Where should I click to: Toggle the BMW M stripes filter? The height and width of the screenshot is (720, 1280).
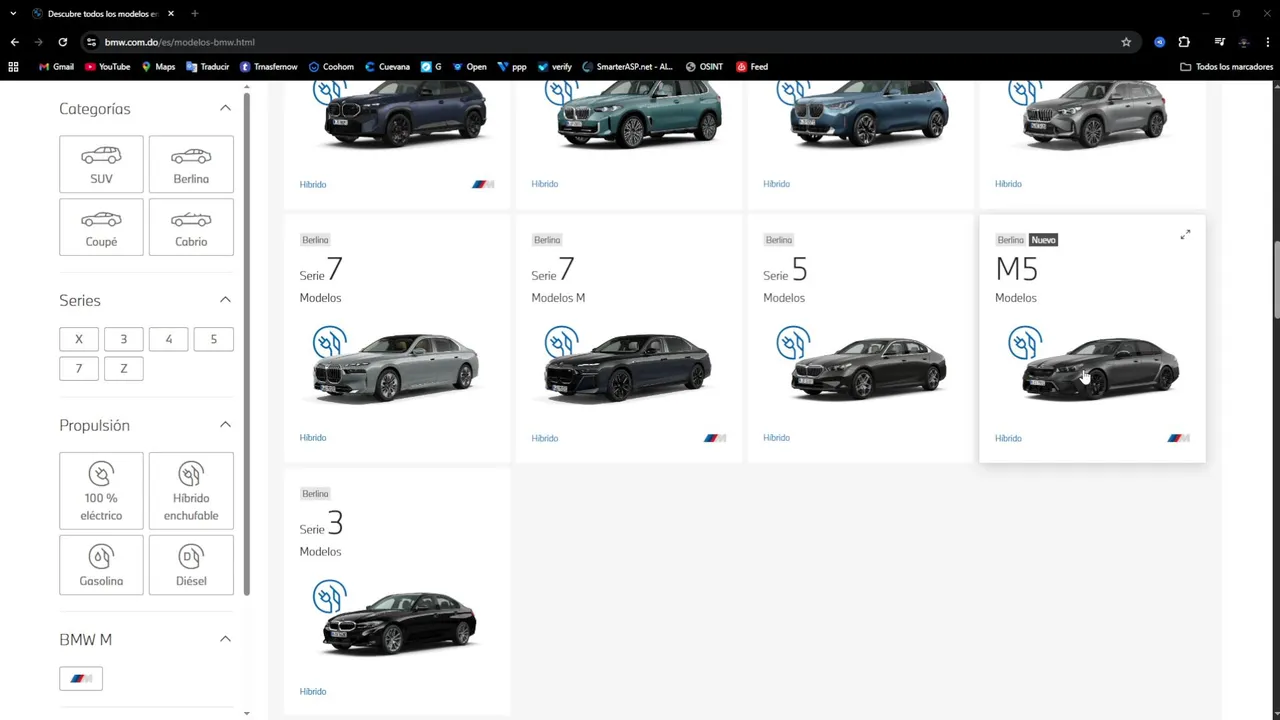81,678
